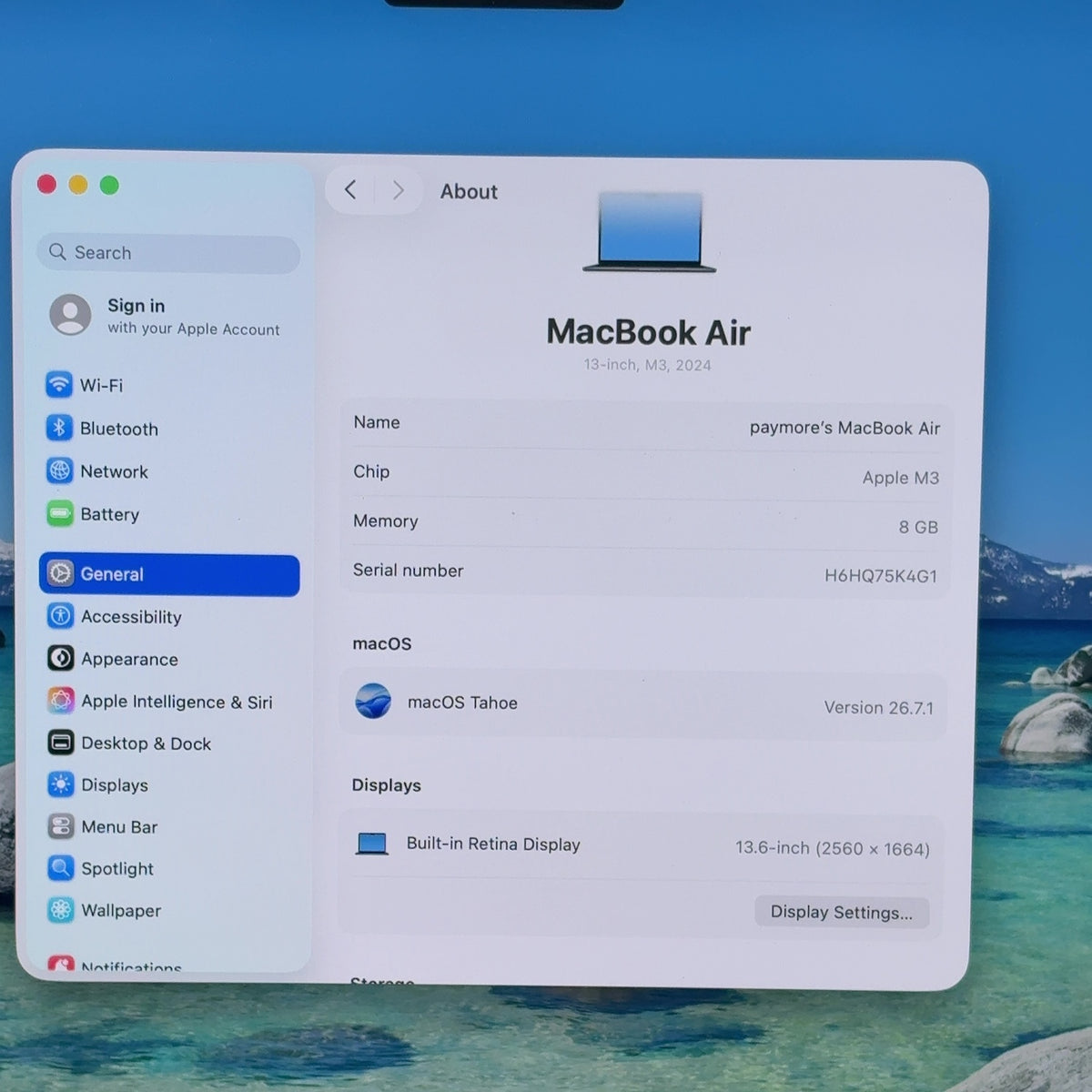Screen dimensions: 1092x1092
Task: Open the Wallpaper icon in sidebar
Action: click(60, 910)
